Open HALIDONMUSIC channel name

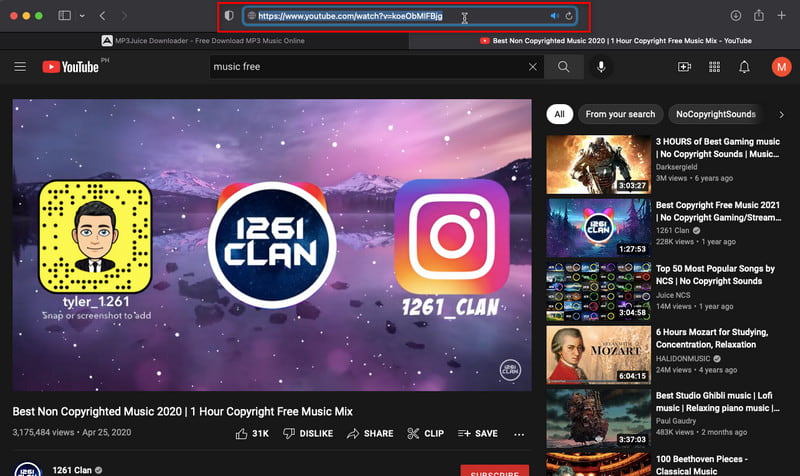tap(683, 359)
